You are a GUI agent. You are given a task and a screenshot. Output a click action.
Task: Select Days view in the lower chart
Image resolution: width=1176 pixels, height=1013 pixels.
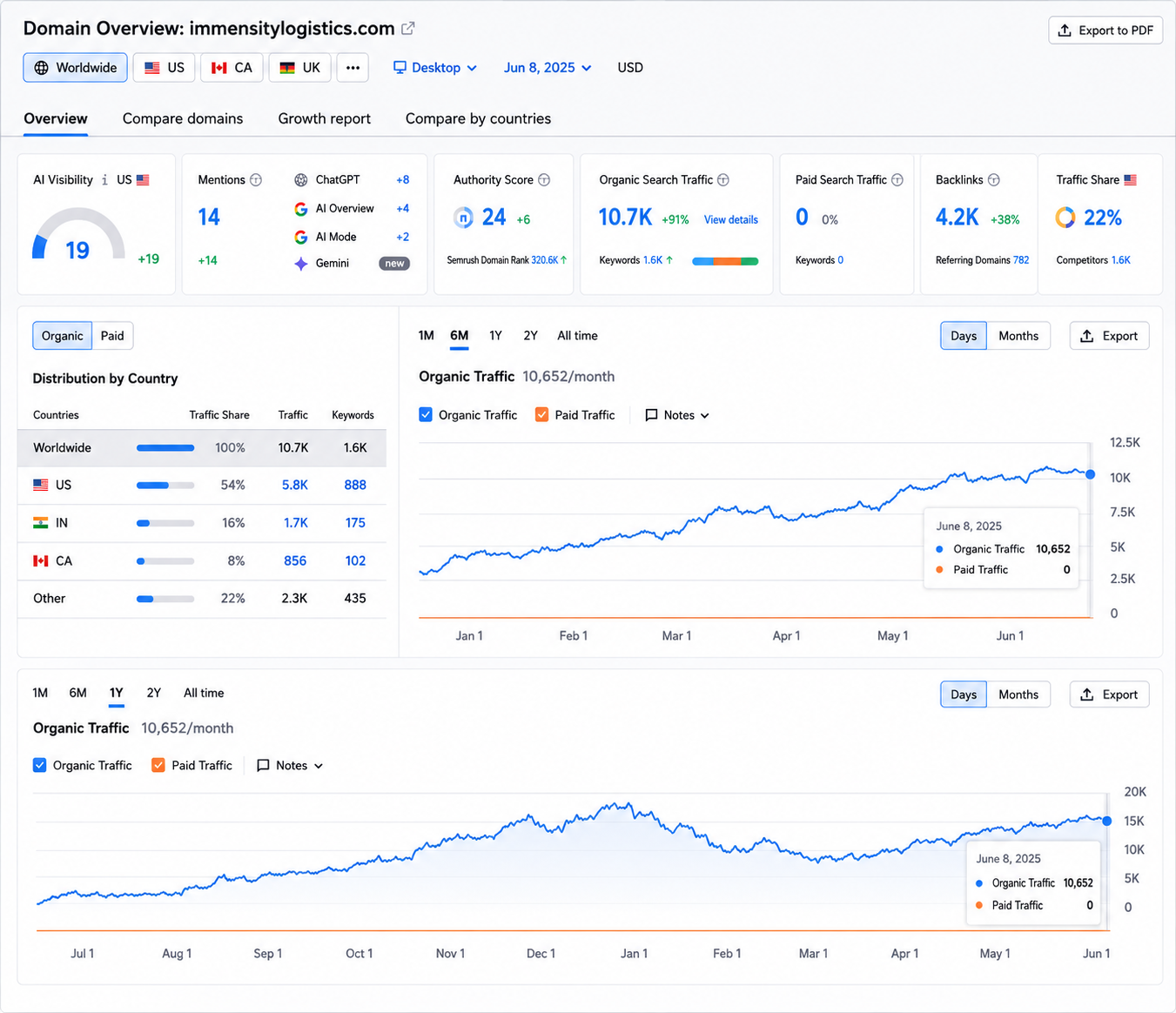pyautogui.click(x=964, y=694)
